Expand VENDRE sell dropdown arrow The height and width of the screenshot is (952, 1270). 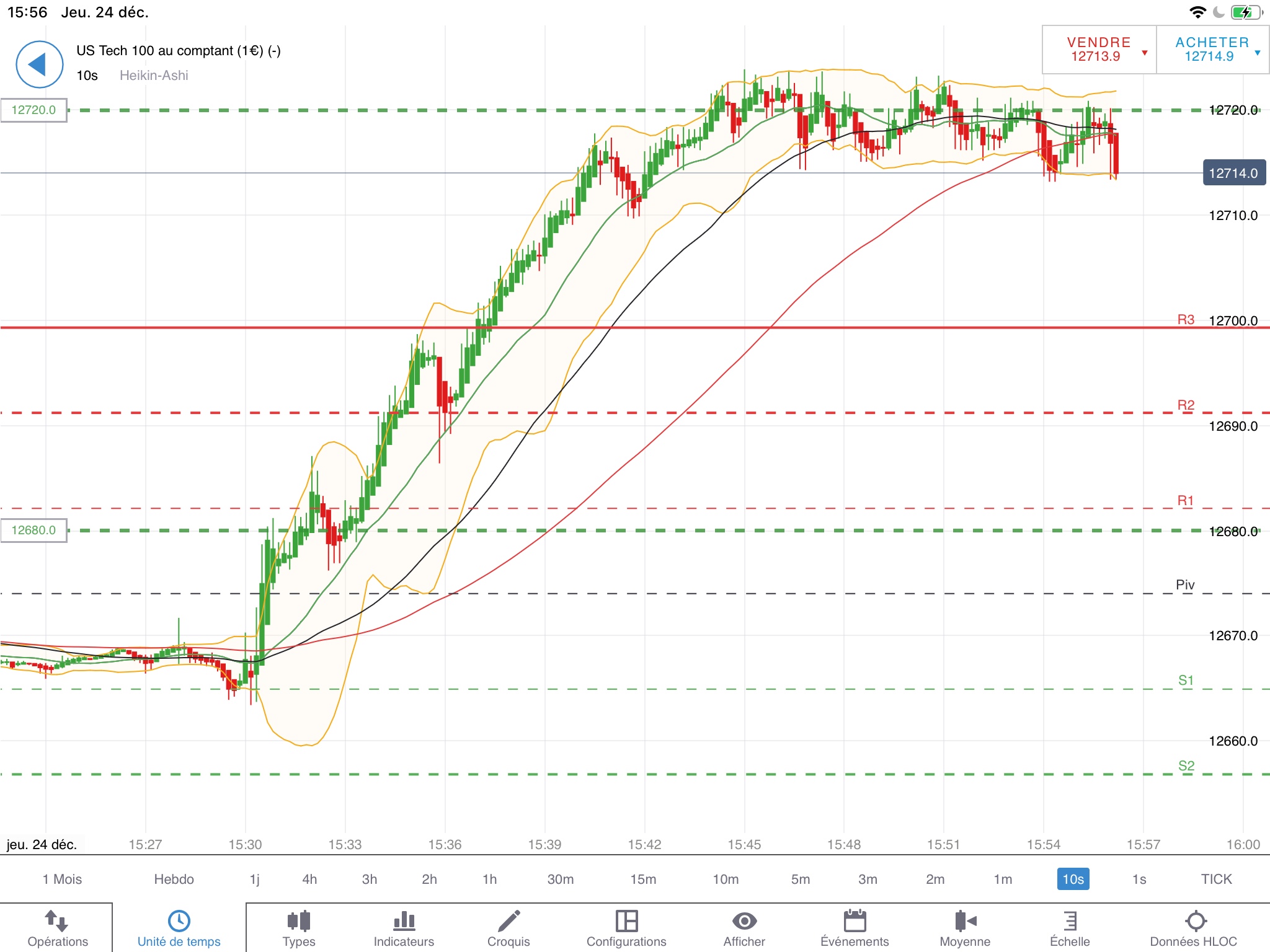1145,53
